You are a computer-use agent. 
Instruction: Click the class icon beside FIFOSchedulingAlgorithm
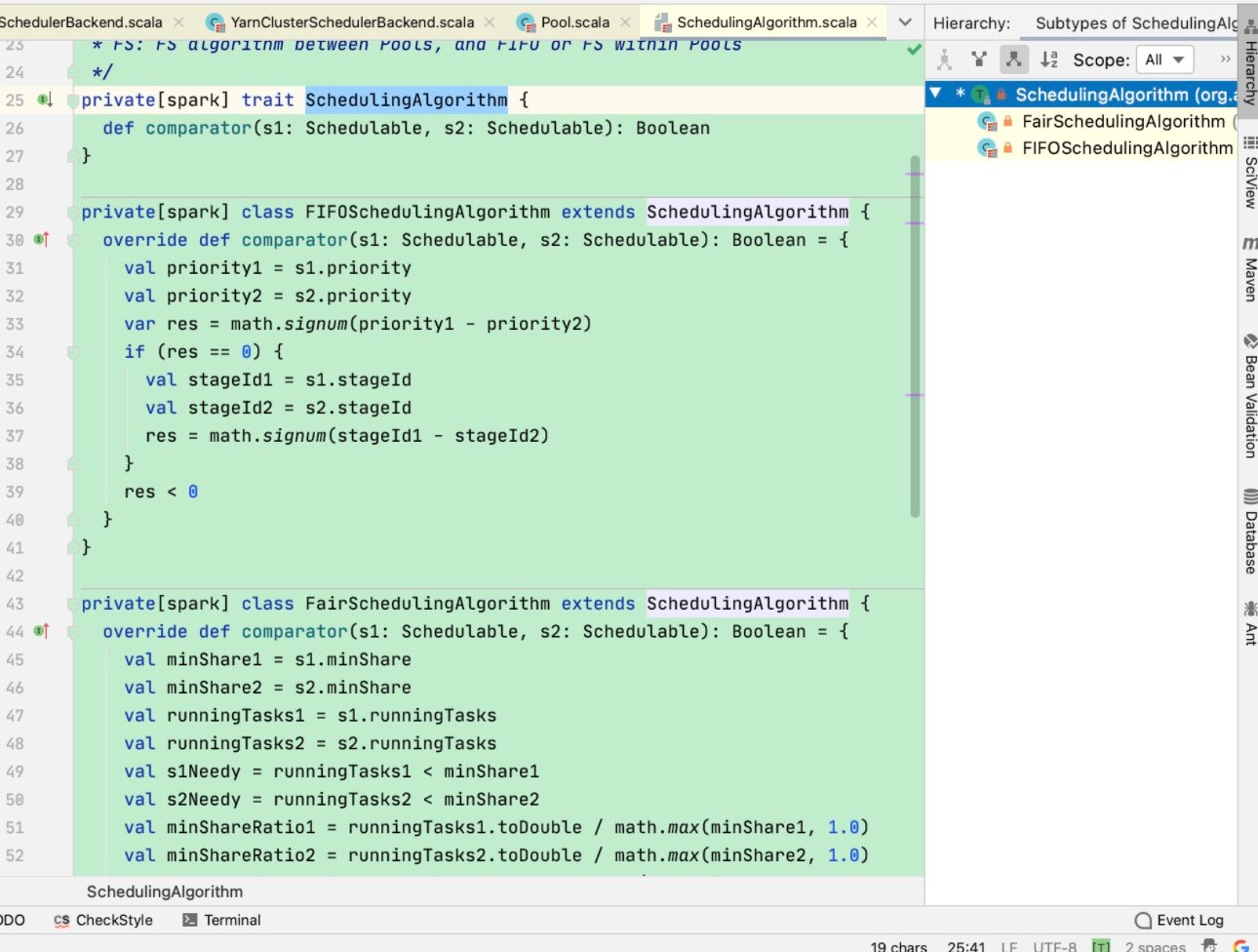click(x=987, y=148)
